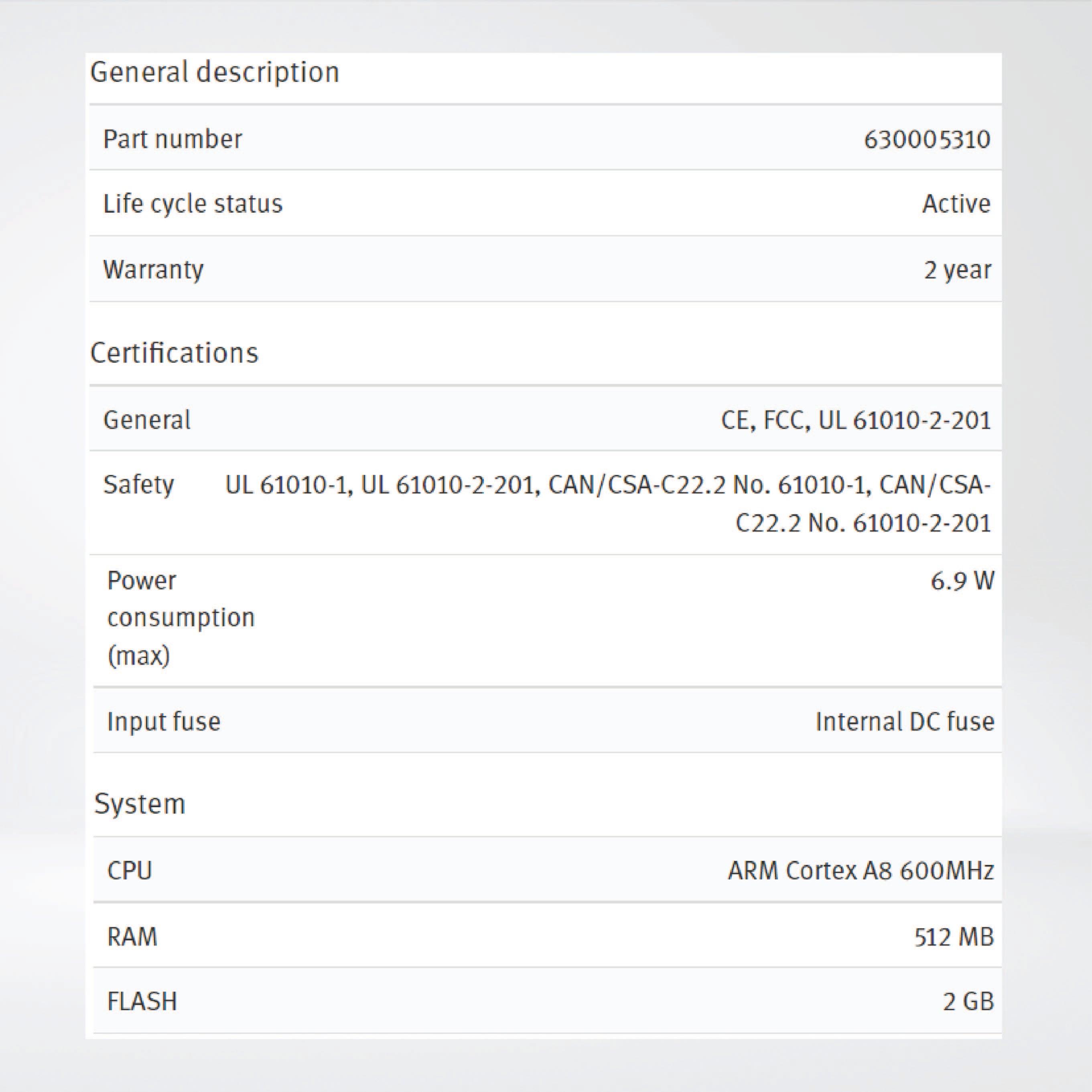Select CE, FCC, UL 61010-2-201 text
Screen dimensions: 1092x1092
[855, 420]
